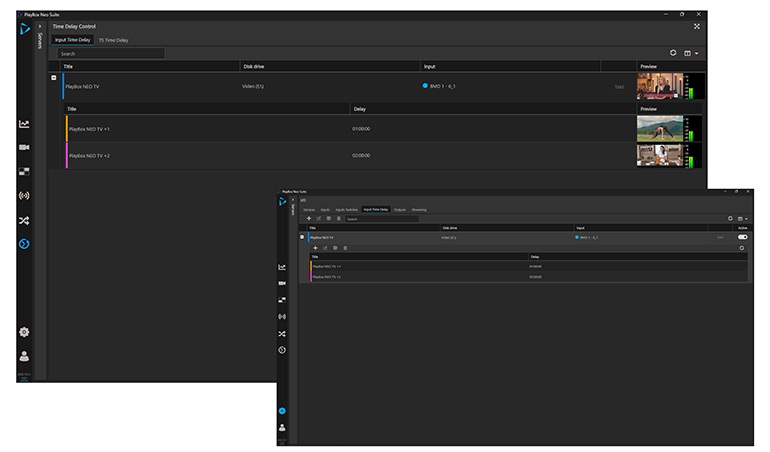
Task: Click the 01:00:00 delay value in Time Delay Control
Action: 361,129
